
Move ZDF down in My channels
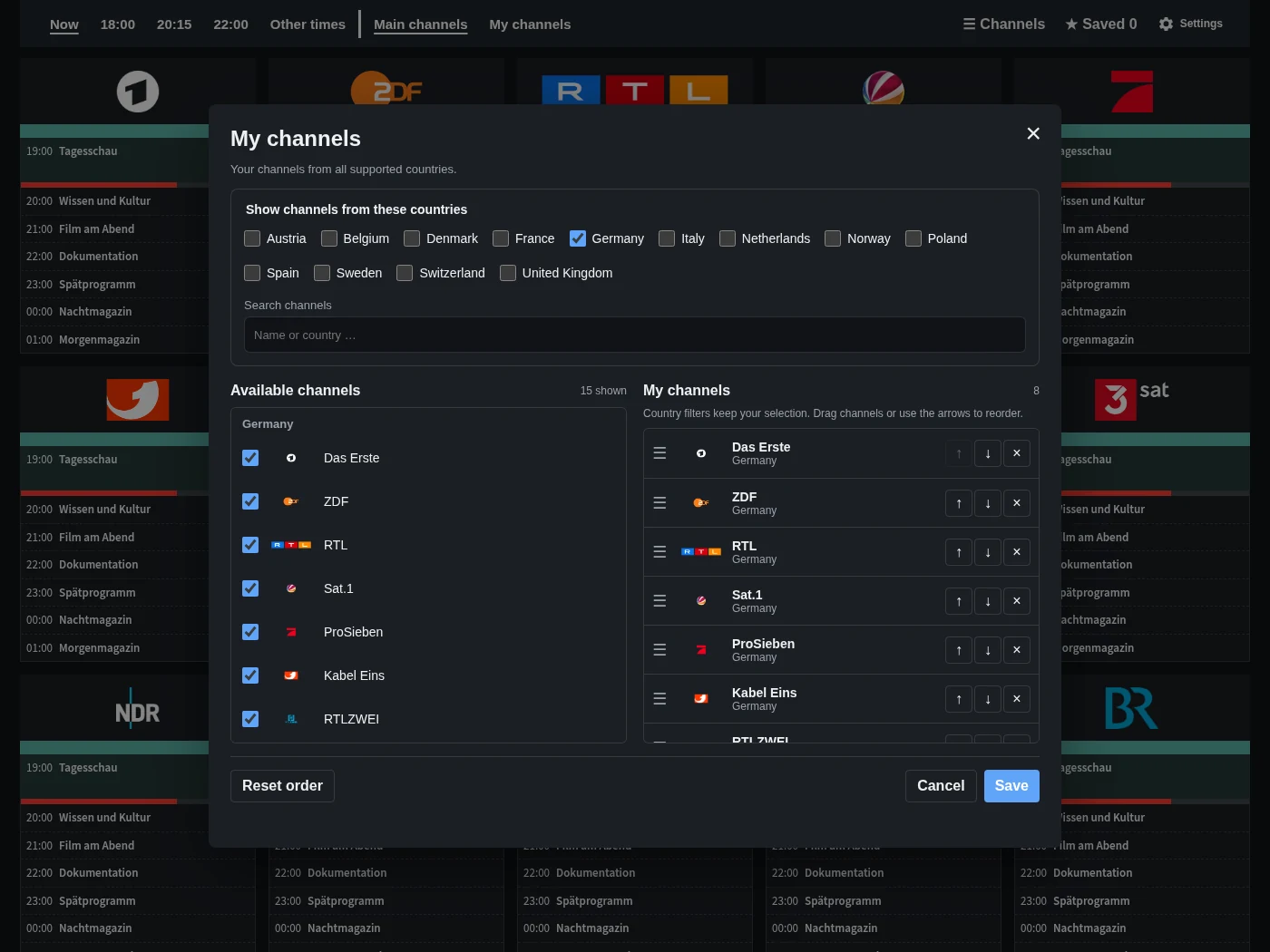pos(988,503)
